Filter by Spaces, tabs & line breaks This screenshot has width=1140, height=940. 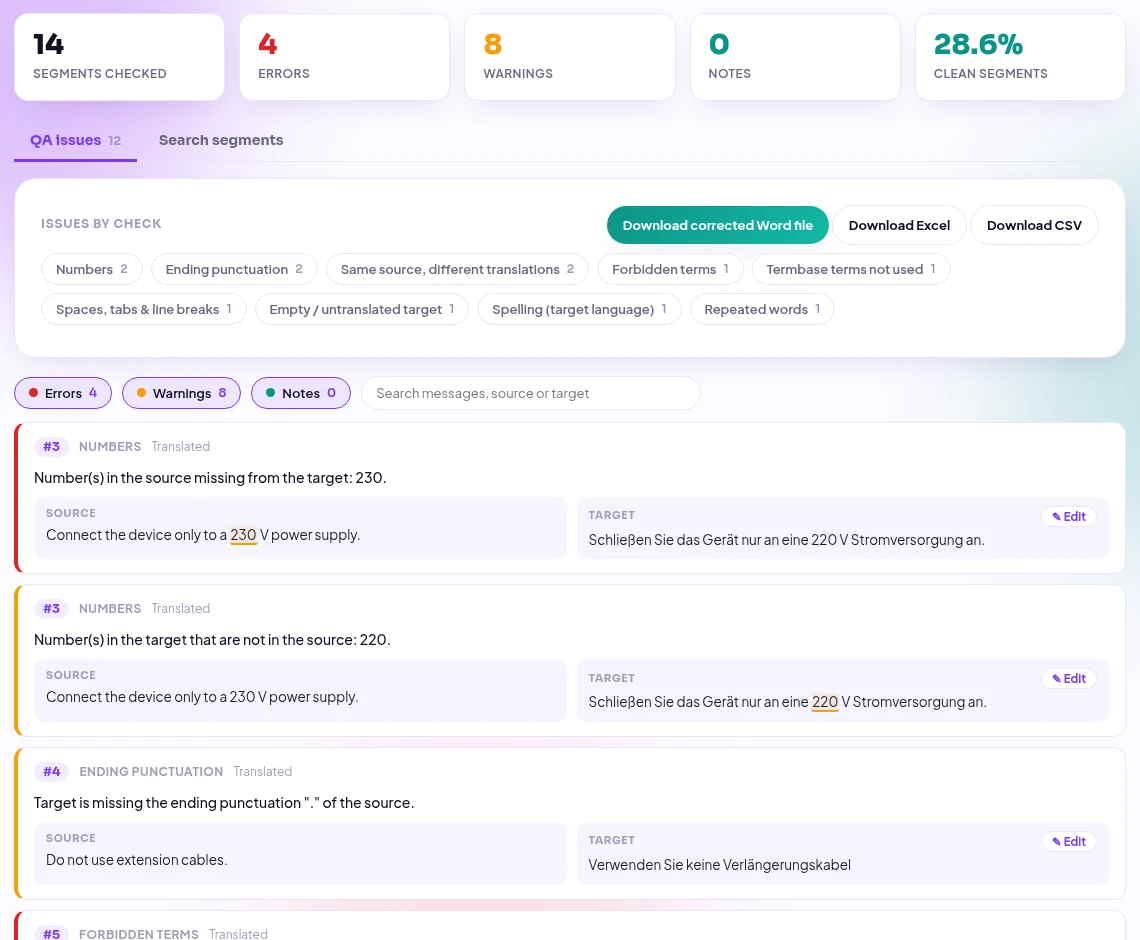(x=143, y=309)
